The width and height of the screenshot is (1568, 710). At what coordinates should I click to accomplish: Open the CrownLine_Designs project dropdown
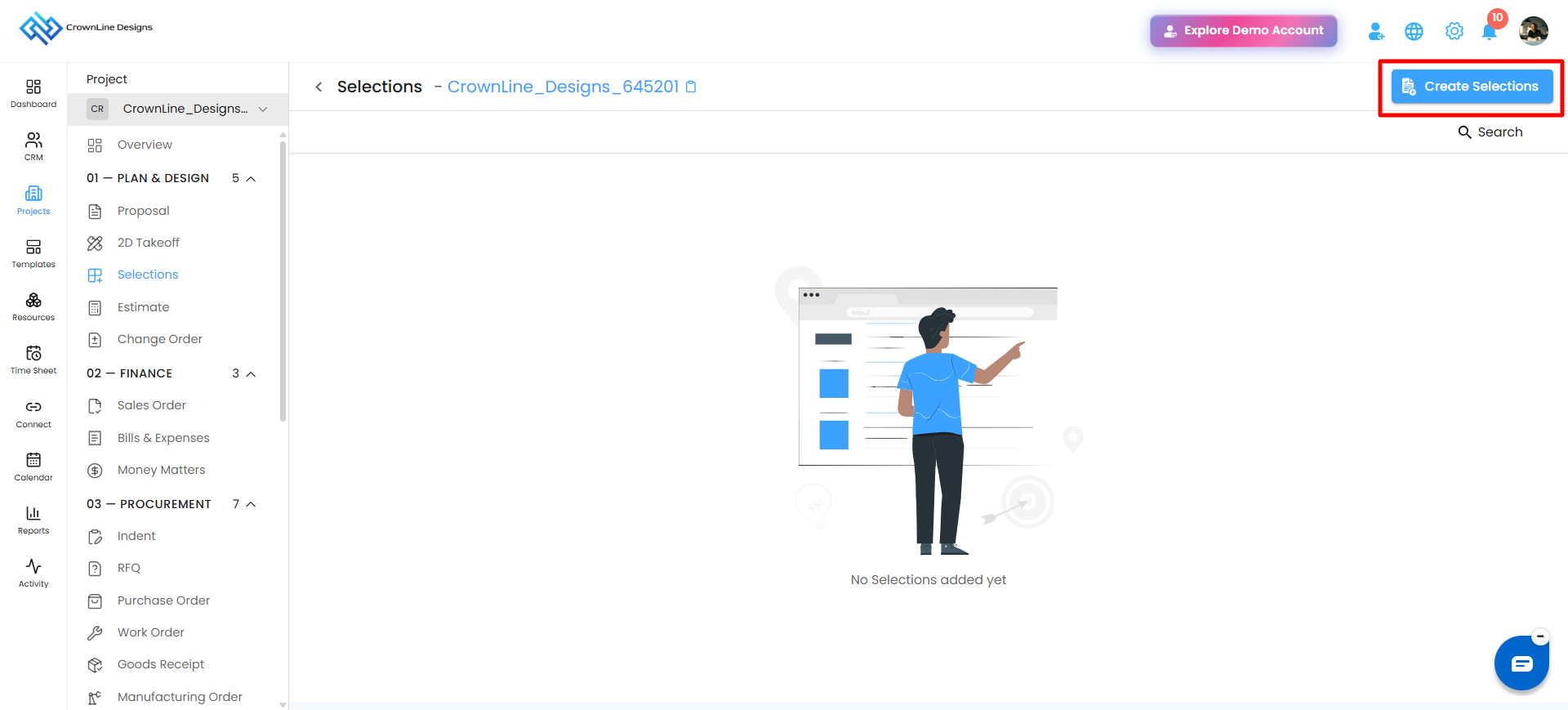point(178,109)
